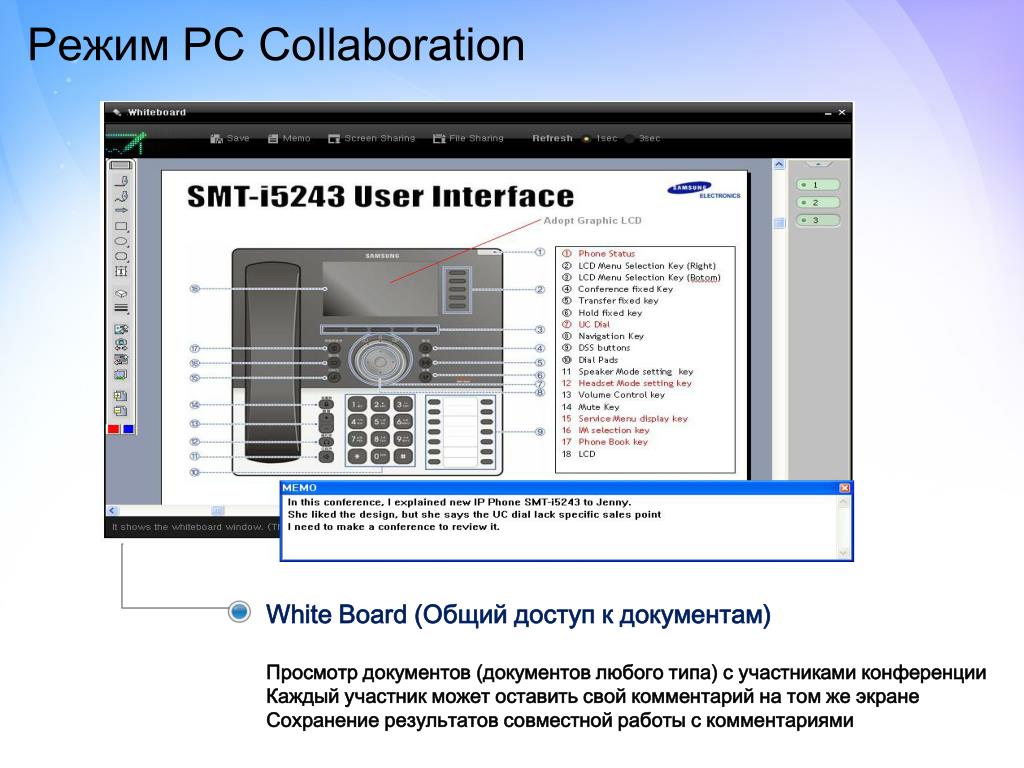Open File Sharing
The width and height of the screenshot is (1024, 768).
point(468,138)
